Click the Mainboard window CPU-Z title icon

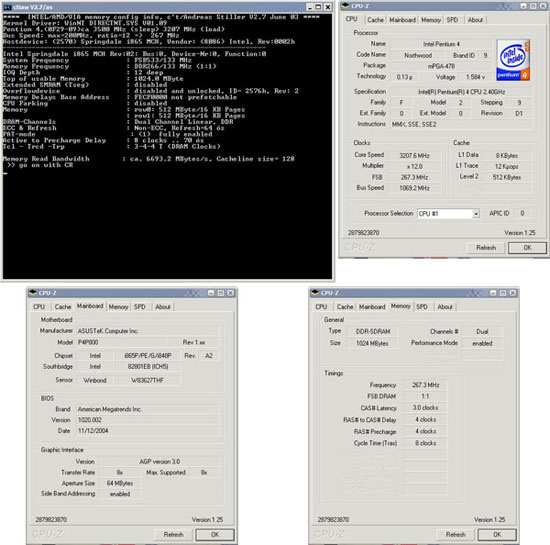tap(33, 292)
